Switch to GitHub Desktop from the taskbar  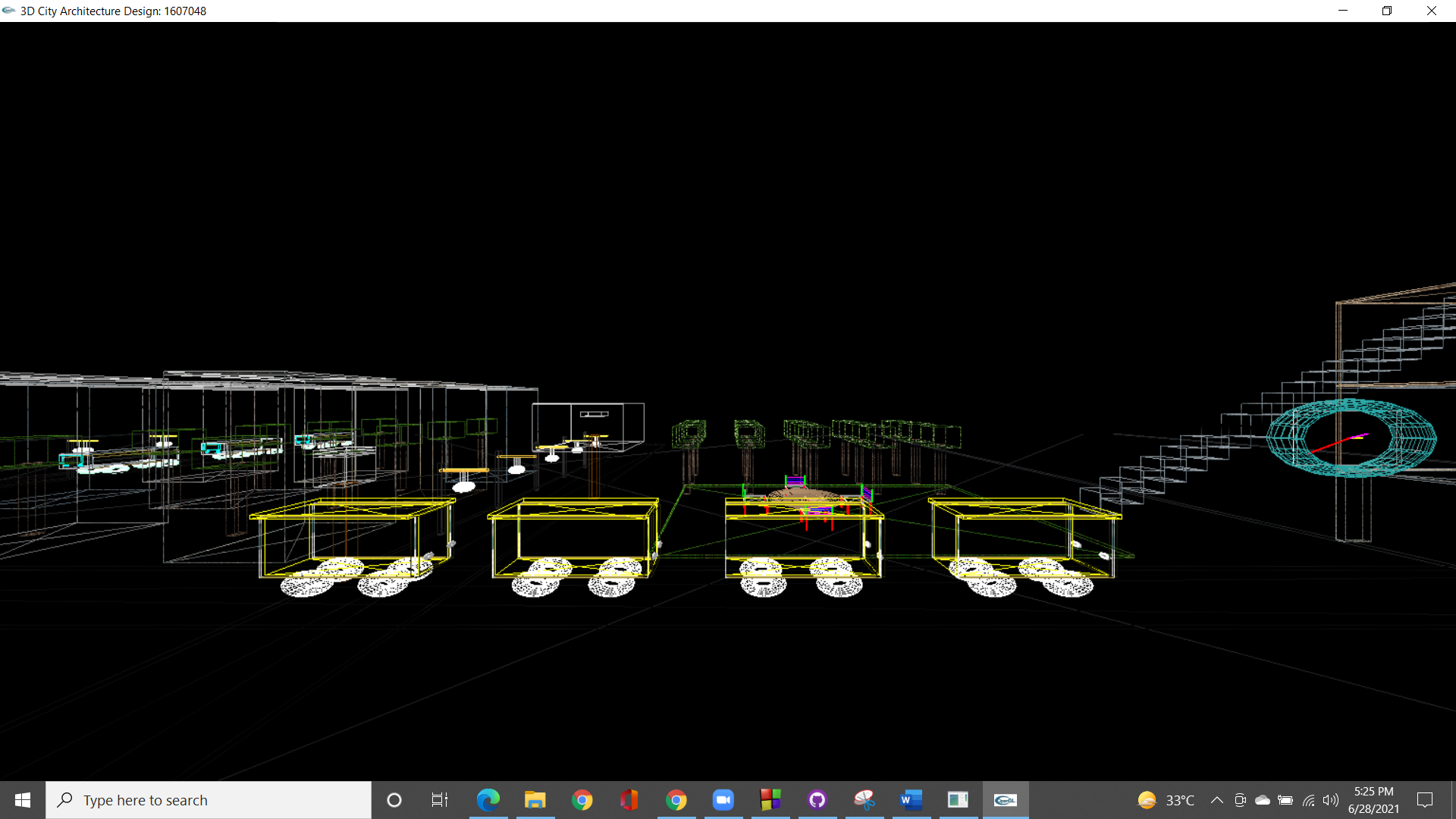[x=817, y=800]
